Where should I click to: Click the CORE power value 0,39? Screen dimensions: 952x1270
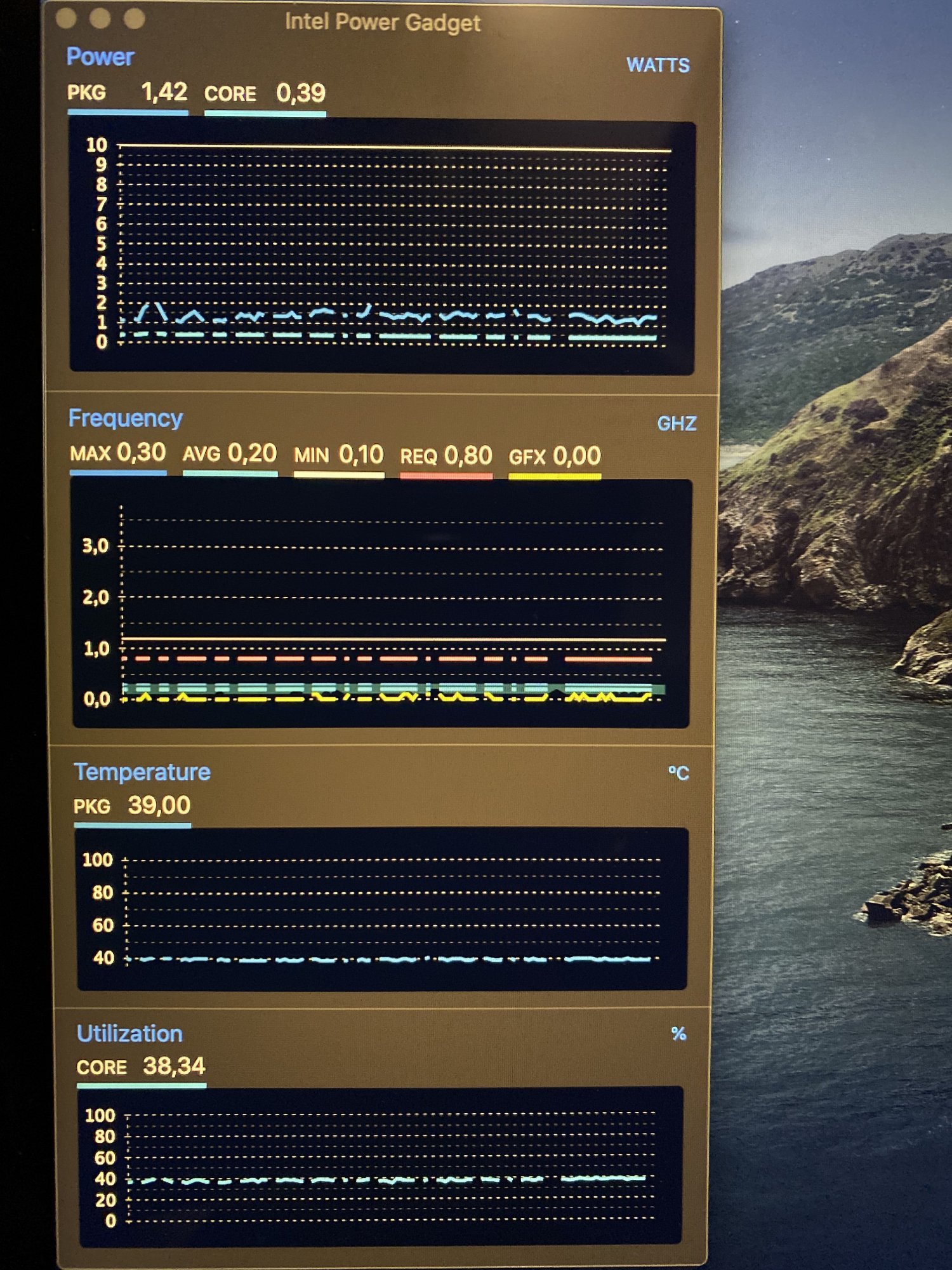point(301,93)
